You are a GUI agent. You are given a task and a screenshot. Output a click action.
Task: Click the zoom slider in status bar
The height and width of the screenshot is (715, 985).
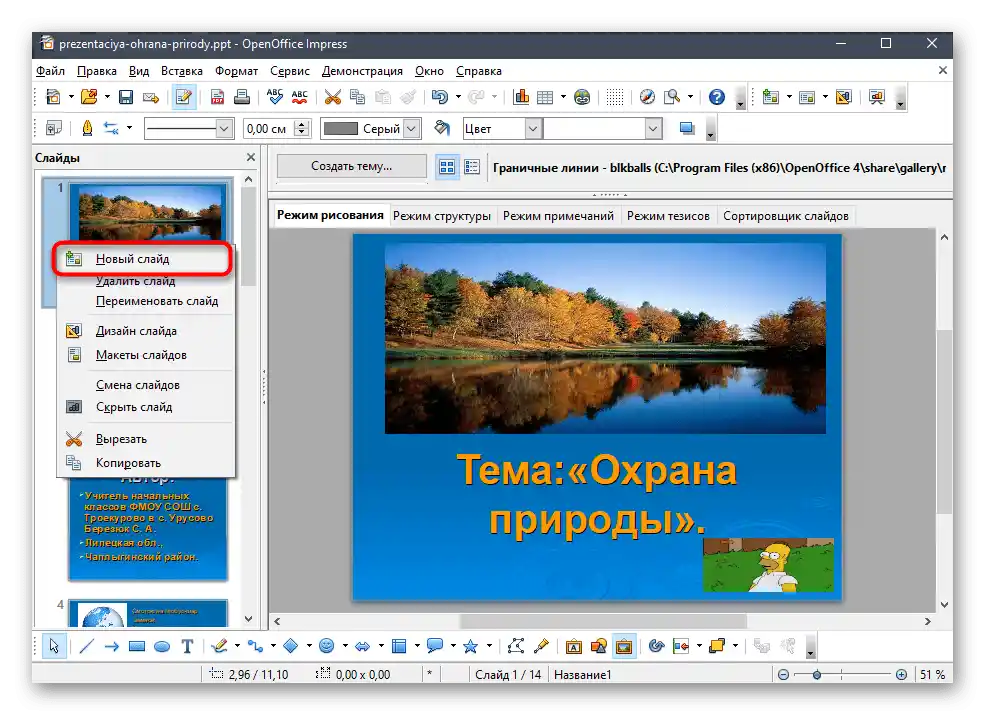pyautogui.click(x=817, y=675)
